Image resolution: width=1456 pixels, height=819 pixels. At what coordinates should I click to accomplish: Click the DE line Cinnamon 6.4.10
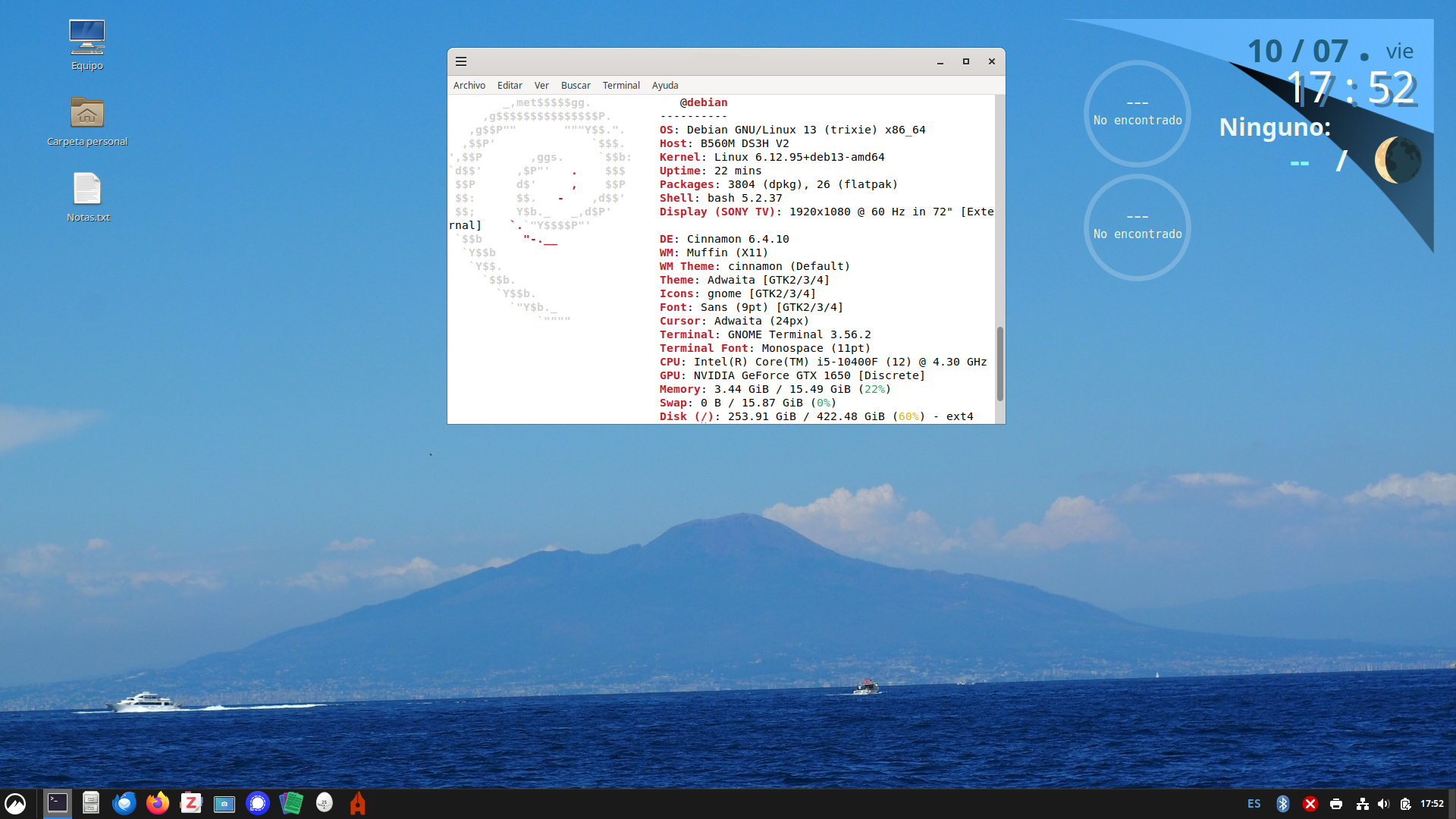point(724,240)
